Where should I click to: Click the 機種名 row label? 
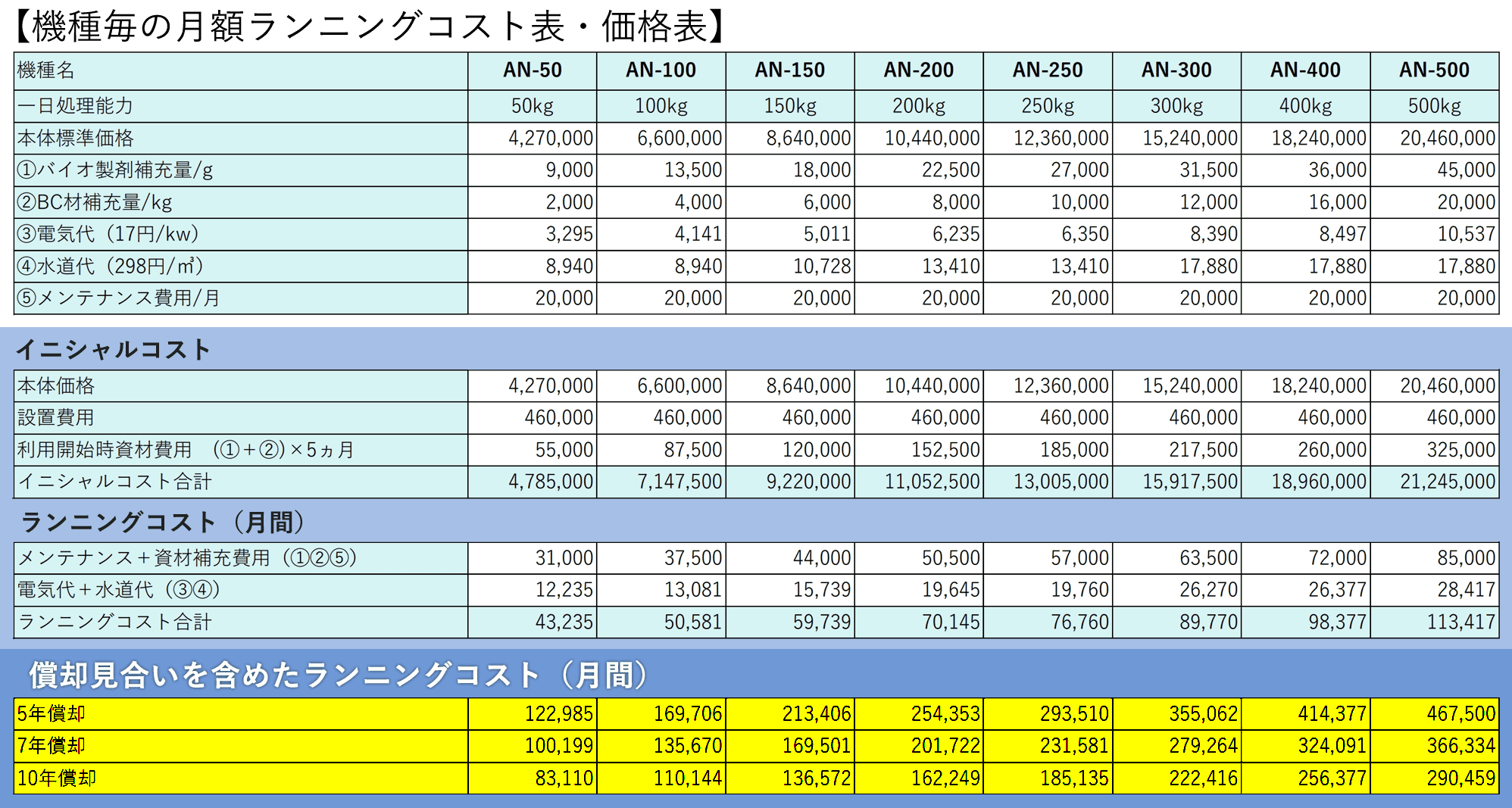(241, 70)
